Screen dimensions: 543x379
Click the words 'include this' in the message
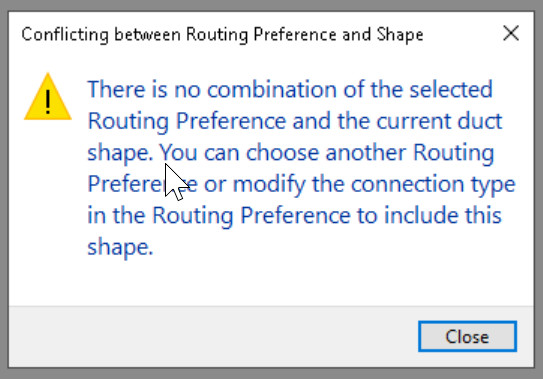pos(443,215)
